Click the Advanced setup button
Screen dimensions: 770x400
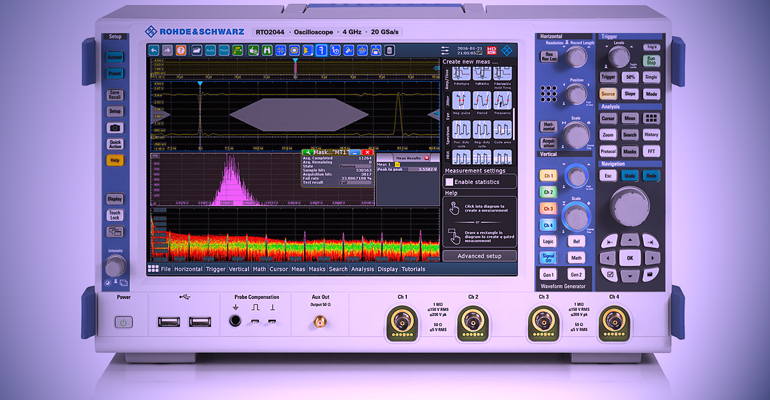point(478,255)
